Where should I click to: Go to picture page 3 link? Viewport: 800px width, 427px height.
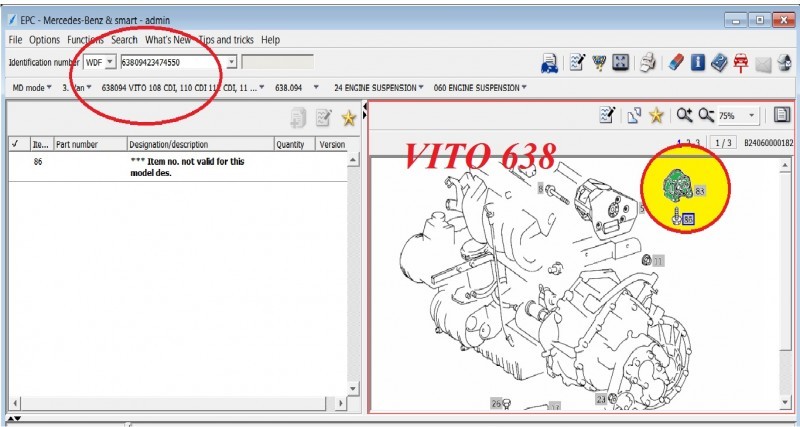(697, 143)
